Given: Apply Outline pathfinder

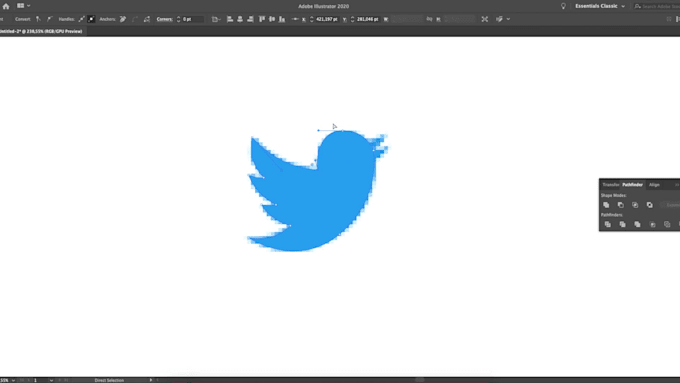Looking at the screenshot, I should [x=667, y=224].
